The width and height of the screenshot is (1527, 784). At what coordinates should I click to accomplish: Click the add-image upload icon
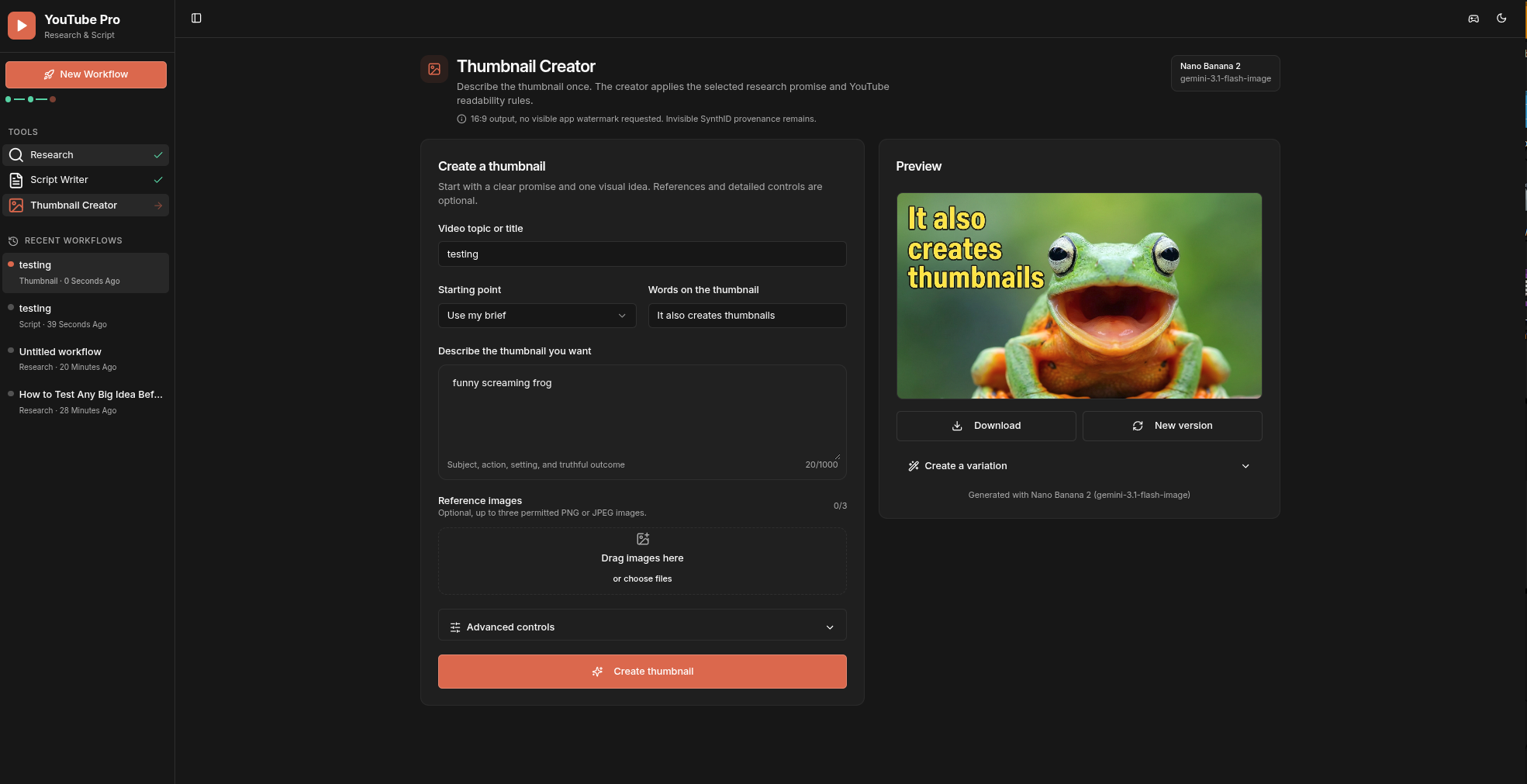[643, 539]
